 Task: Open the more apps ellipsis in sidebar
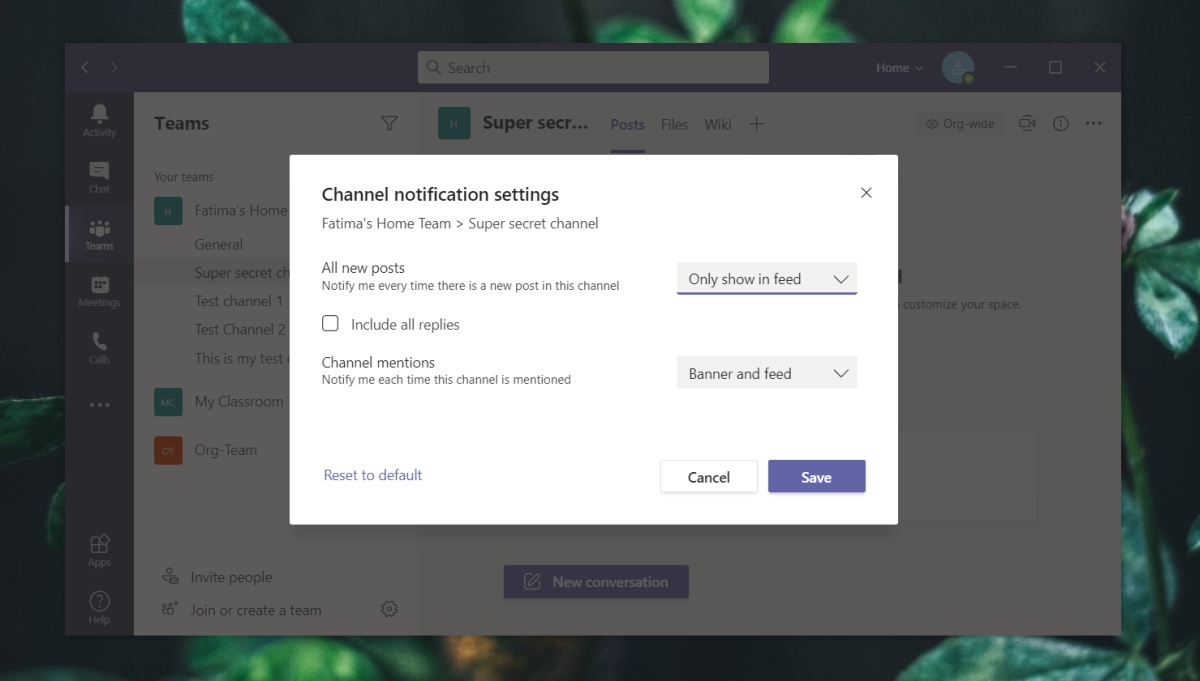coord(99,405)
